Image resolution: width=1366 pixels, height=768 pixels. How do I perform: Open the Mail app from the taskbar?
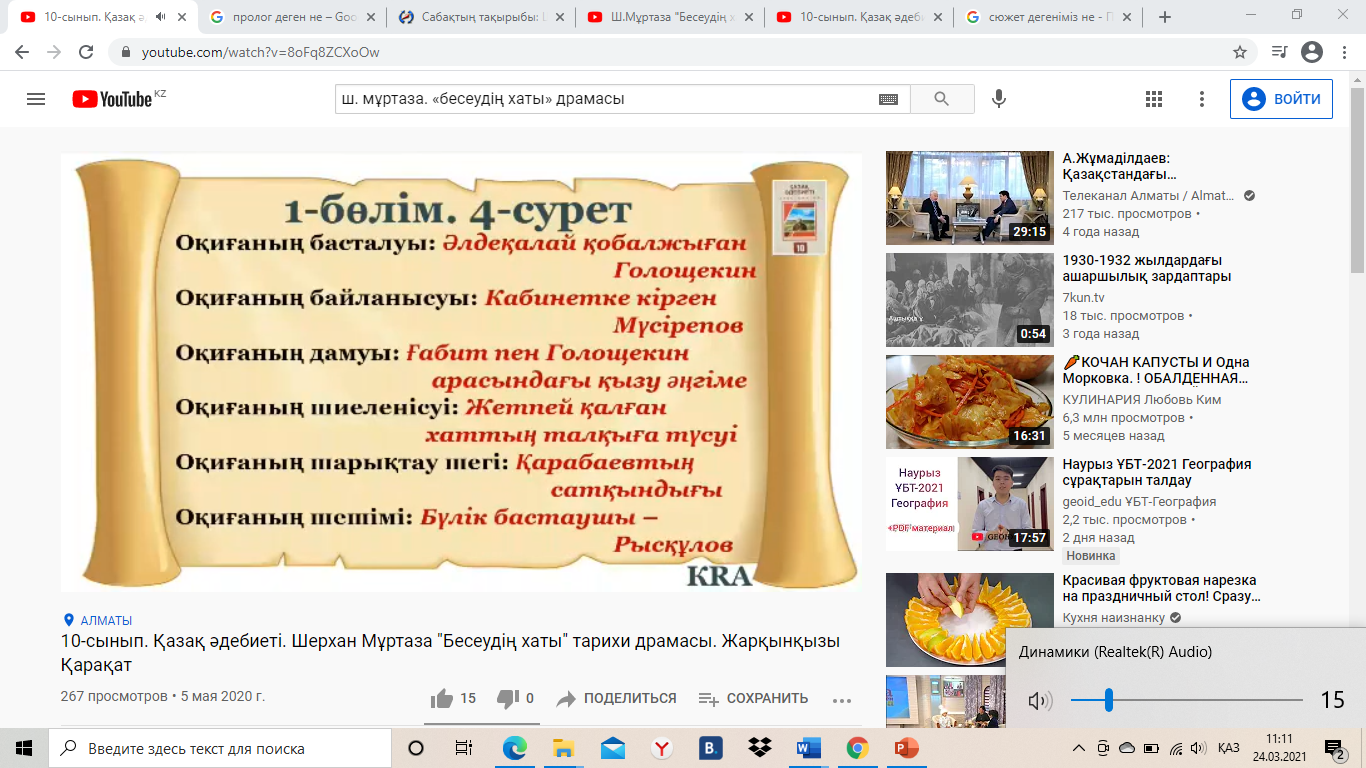point(612,748)
